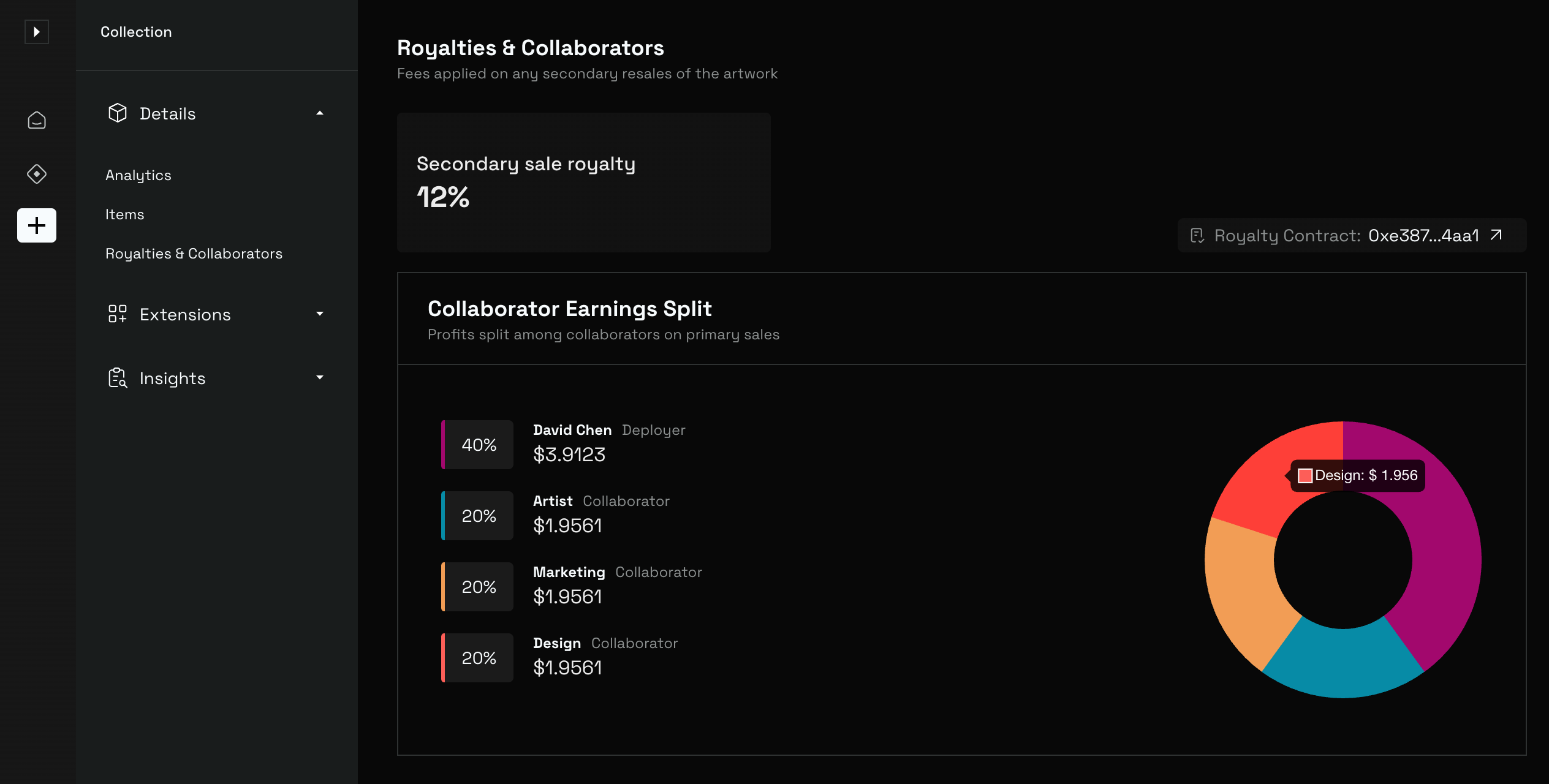The height and width of the screenshot is (784, 1549).
Task: Open the royalty contract external link arrow
Action: 1496,235
